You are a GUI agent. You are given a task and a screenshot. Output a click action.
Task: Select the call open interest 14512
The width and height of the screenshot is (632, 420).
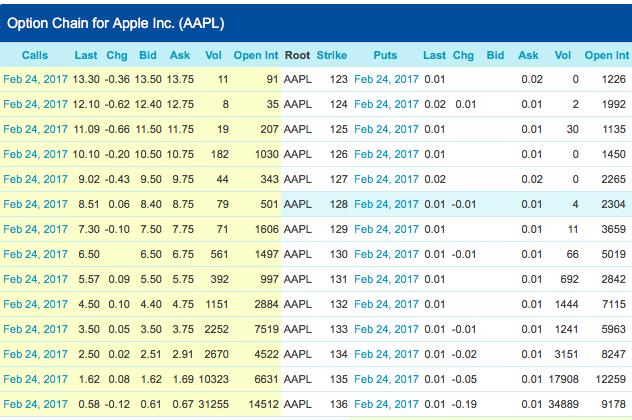263,404
